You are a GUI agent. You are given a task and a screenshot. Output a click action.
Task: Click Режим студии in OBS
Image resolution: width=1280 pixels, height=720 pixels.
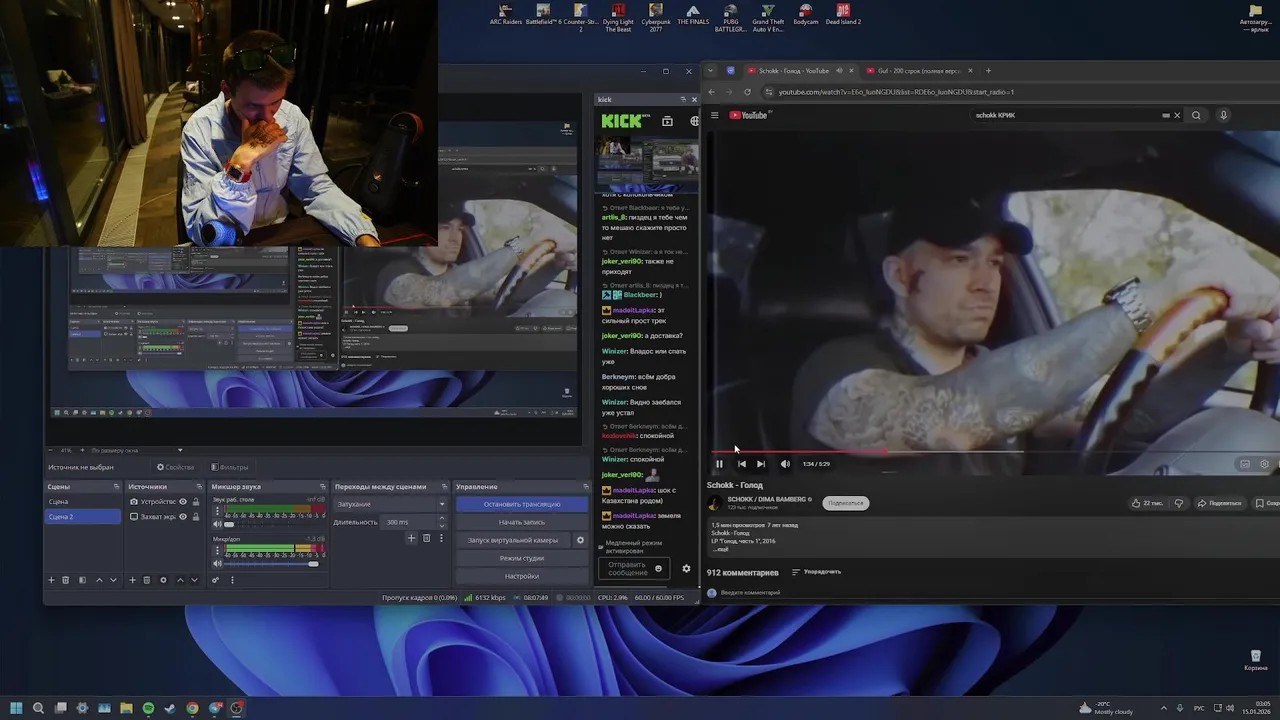pyautogui.click(x=521, y=558)
